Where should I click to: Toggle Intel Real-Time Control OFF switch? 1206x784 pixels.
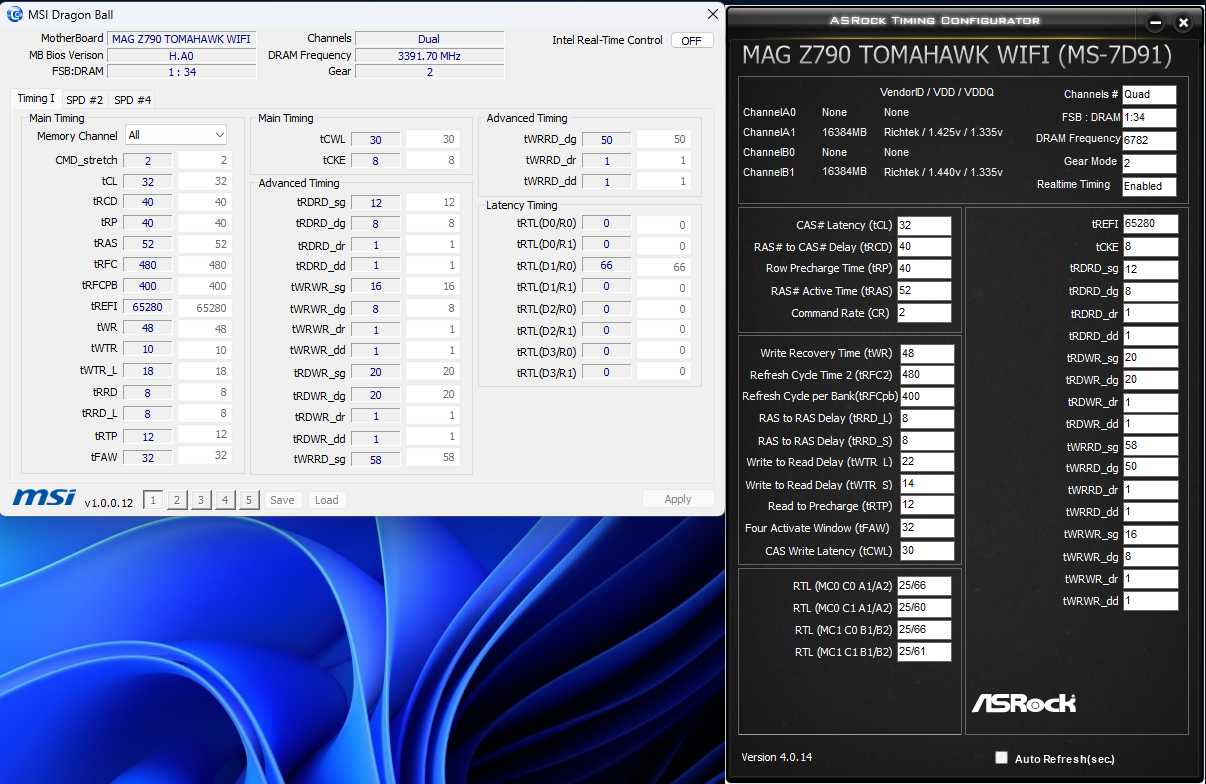692,41
